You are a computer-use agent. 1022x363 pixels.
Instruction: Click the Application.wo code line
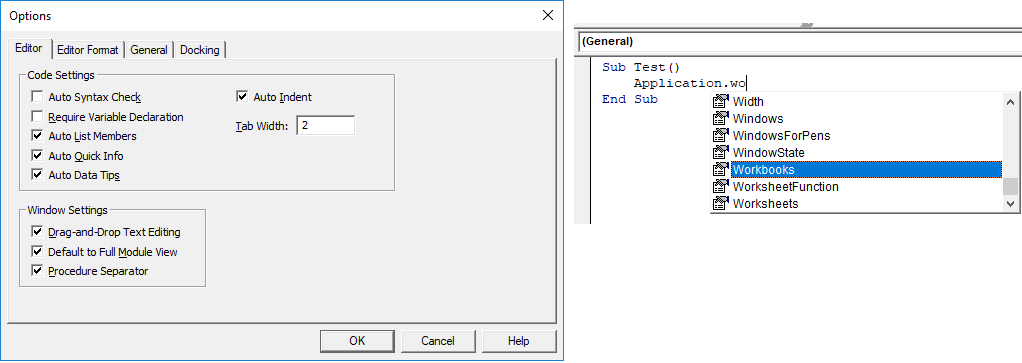[690, 83]
